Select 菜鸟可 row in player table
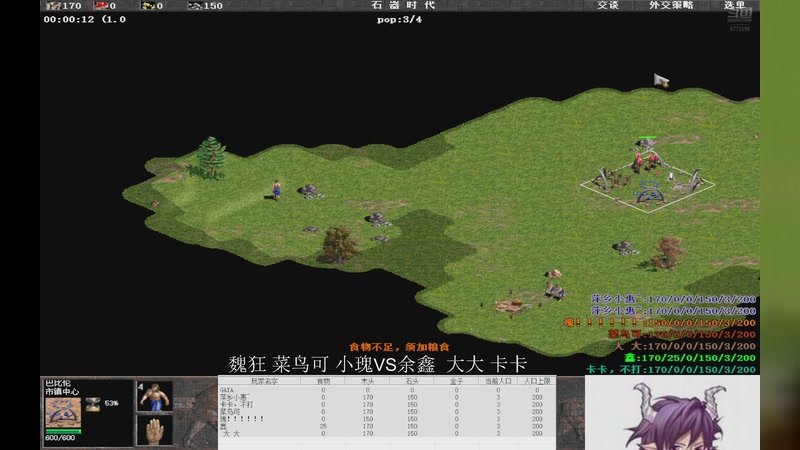The image size is (800, 450). [x=387, y=411]
